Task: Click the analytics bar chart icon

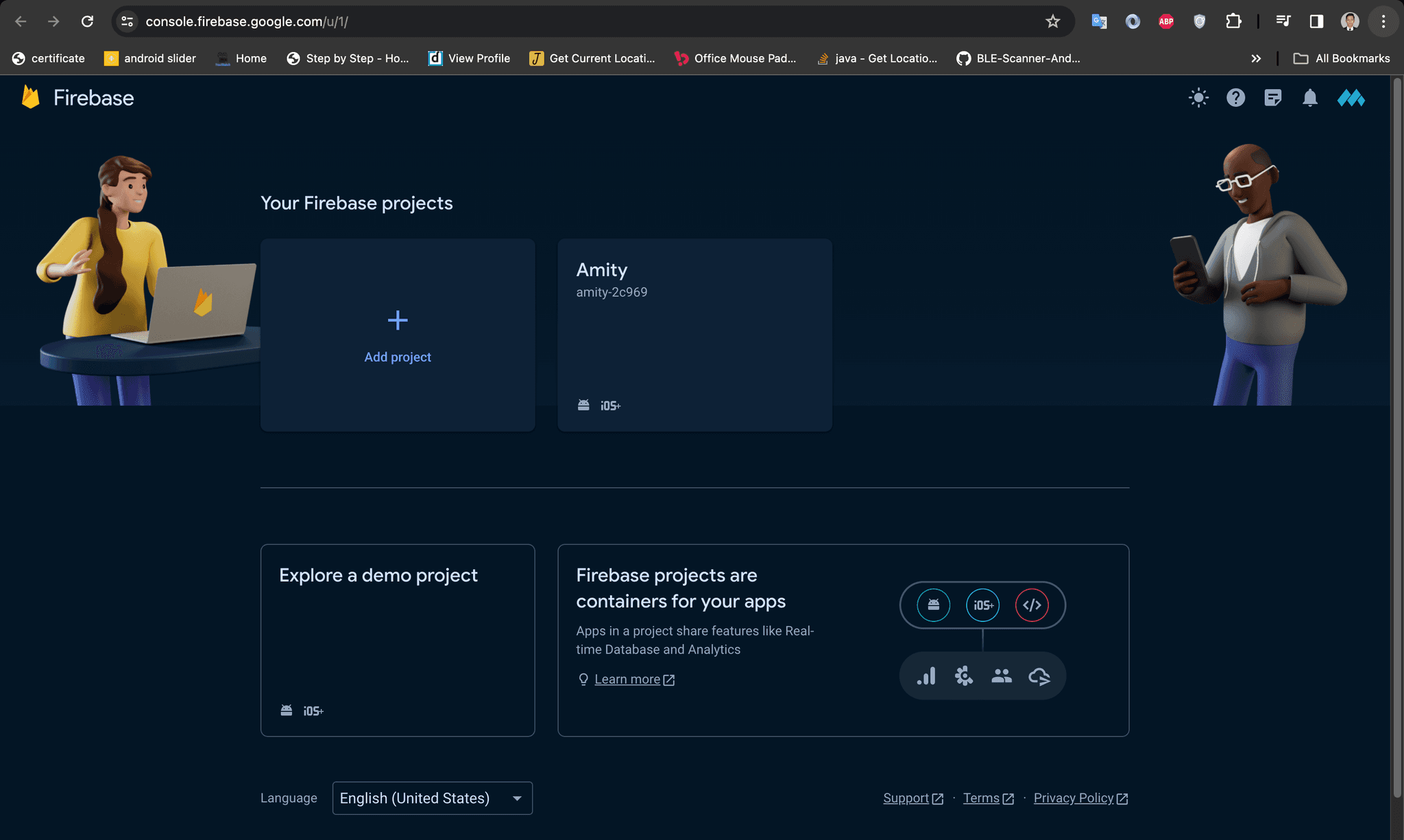Action: pos(926,676)
